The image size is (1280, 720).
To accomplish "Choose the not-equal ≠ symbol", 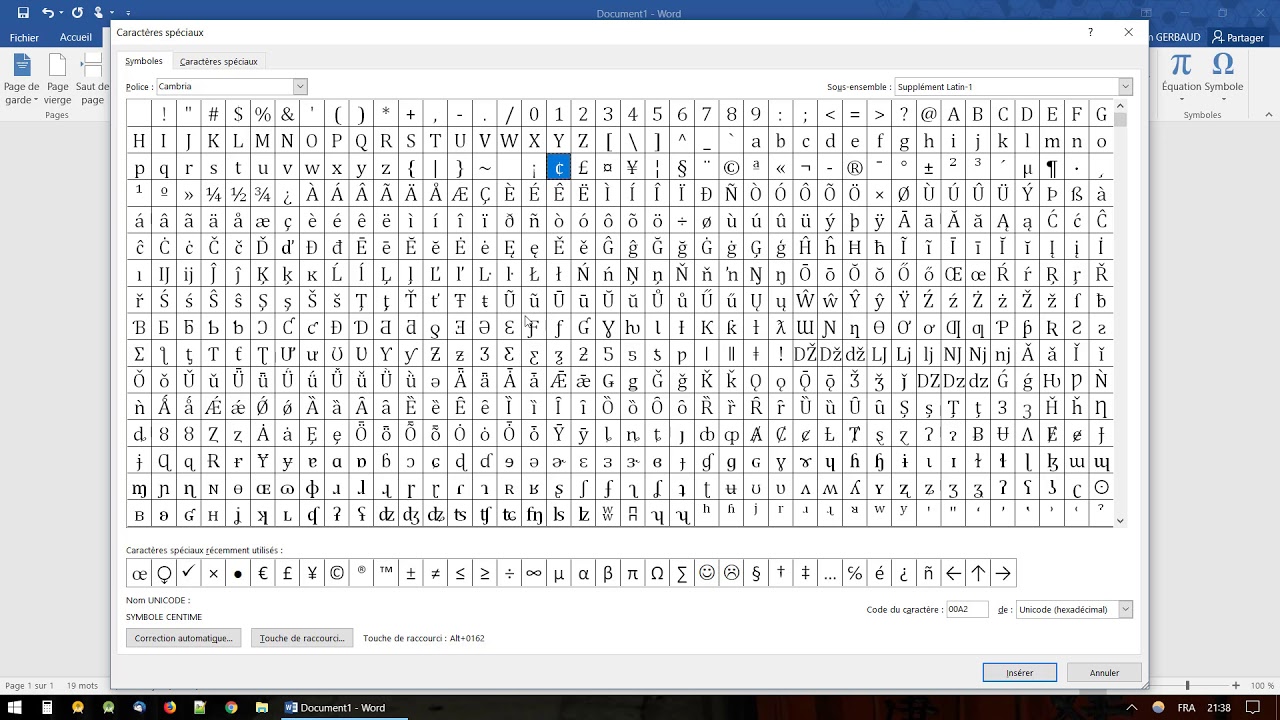I will point(435,573).
